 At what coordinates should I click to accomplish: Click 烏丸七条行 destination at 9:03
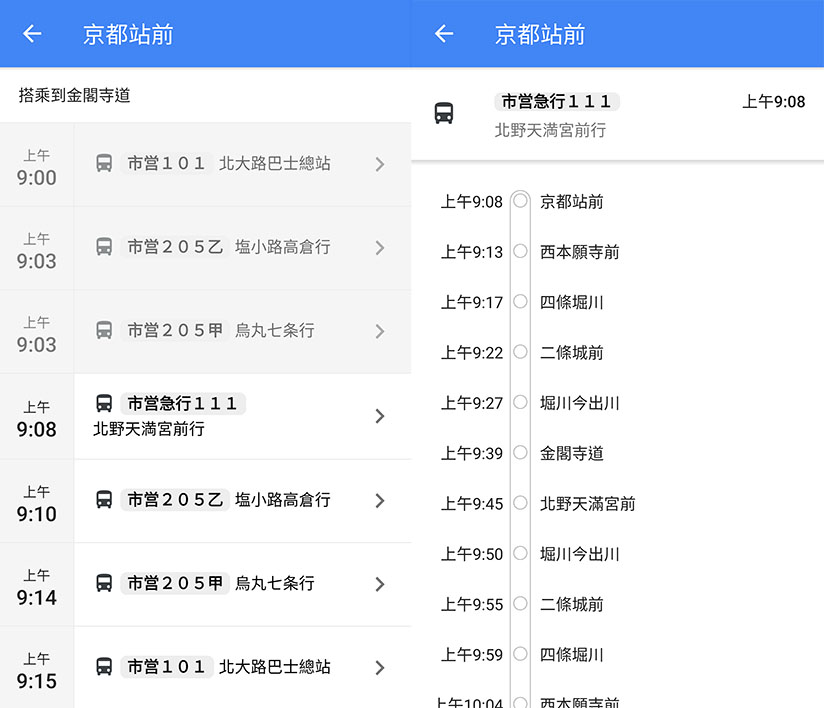pyautogui.click(x=274, y=330)
